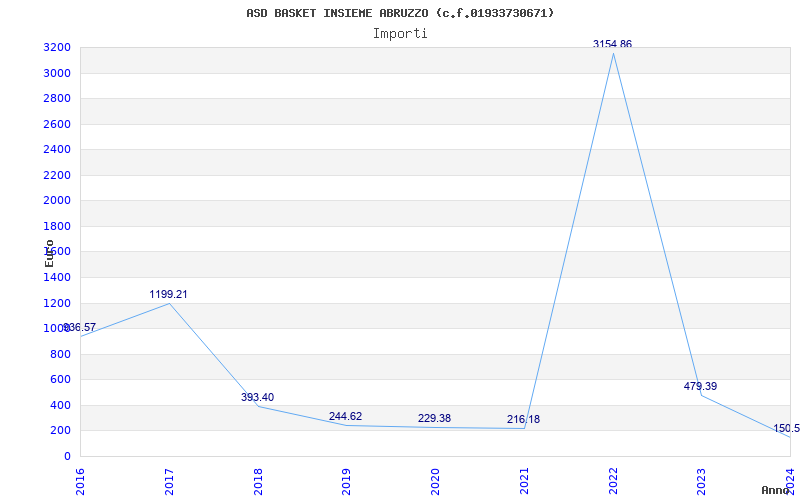
Task: Select x-axis year label 2022
Action: (613, 481)
